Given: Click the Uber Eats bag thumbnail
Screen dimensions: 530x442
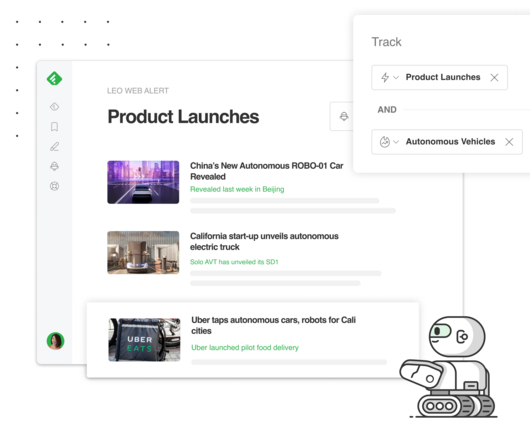Looking at the screenshot, I should pos(144,340).
